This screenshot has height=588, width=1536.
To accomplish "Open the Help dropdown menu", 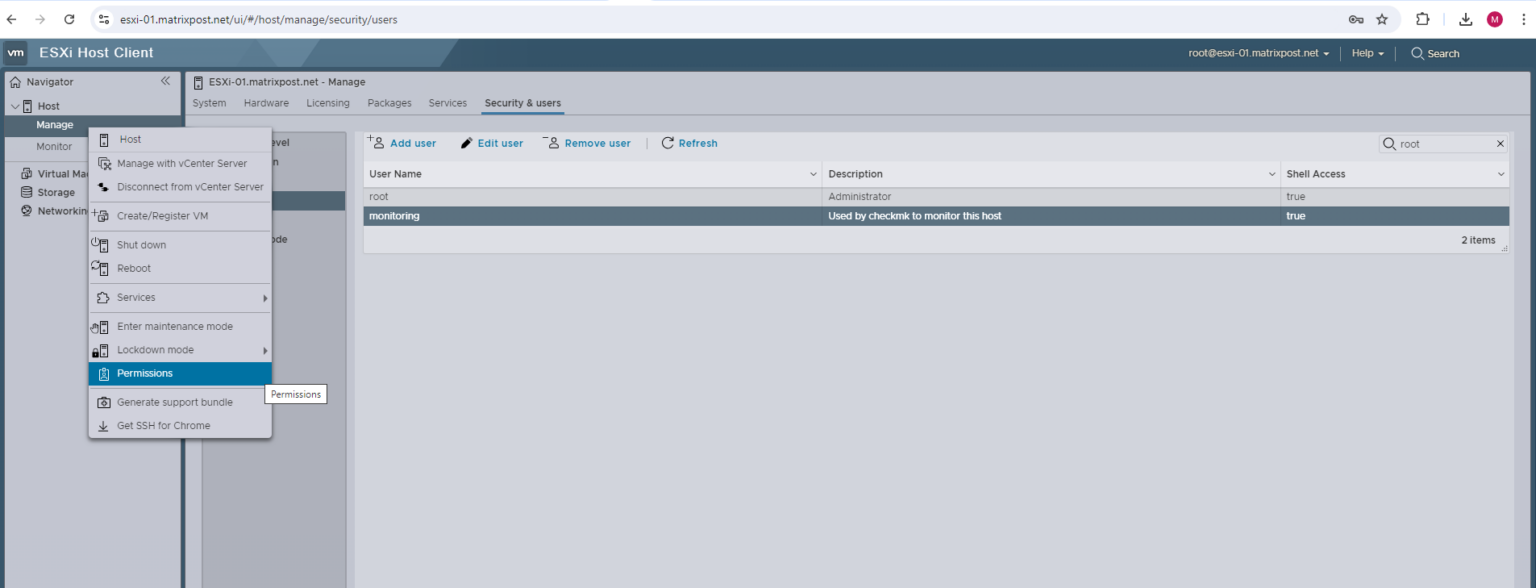I will click(x=1367, y=53).
